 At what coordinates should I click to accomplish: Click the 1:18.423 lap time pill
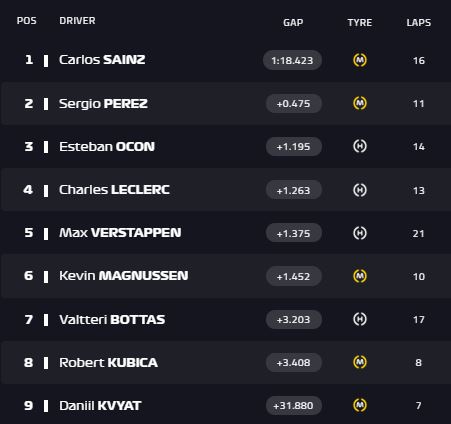pyautogui.click(x=292, y=60)
